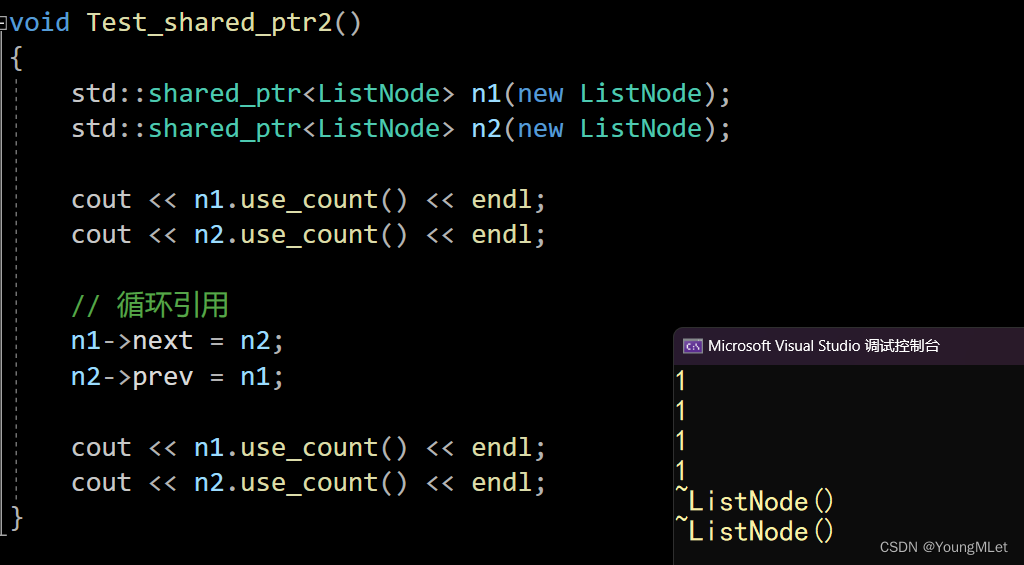
Task: Click the closing brace of the function
Action: pyautogui.click(x=16, y=518)
